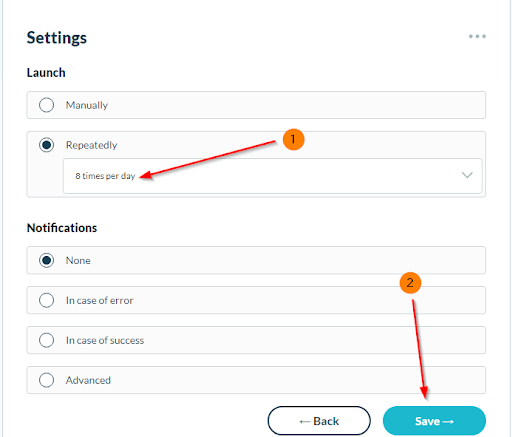Viewport: 512px width, 437px height.
Task: Click the None label text
Action: (78, 260)
